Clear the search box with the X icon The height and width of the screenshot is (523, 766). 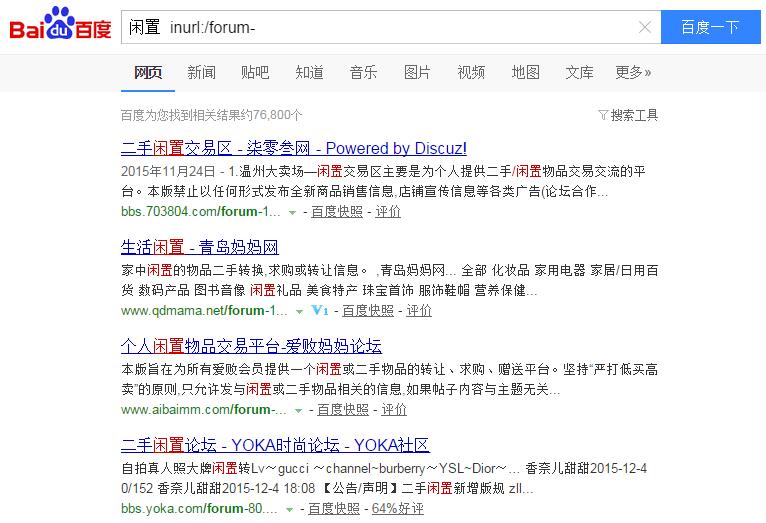pos(645,27)
